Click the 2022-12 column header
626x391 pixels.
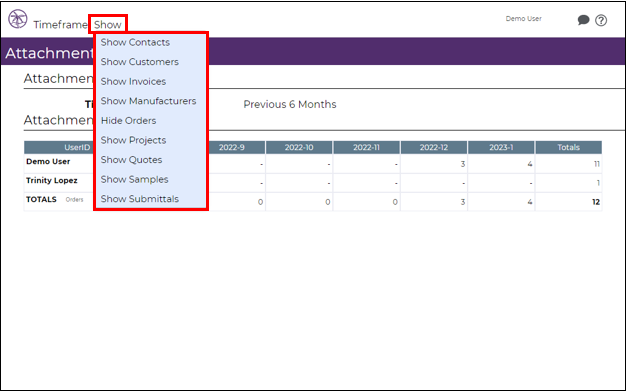tap(434, 147)
